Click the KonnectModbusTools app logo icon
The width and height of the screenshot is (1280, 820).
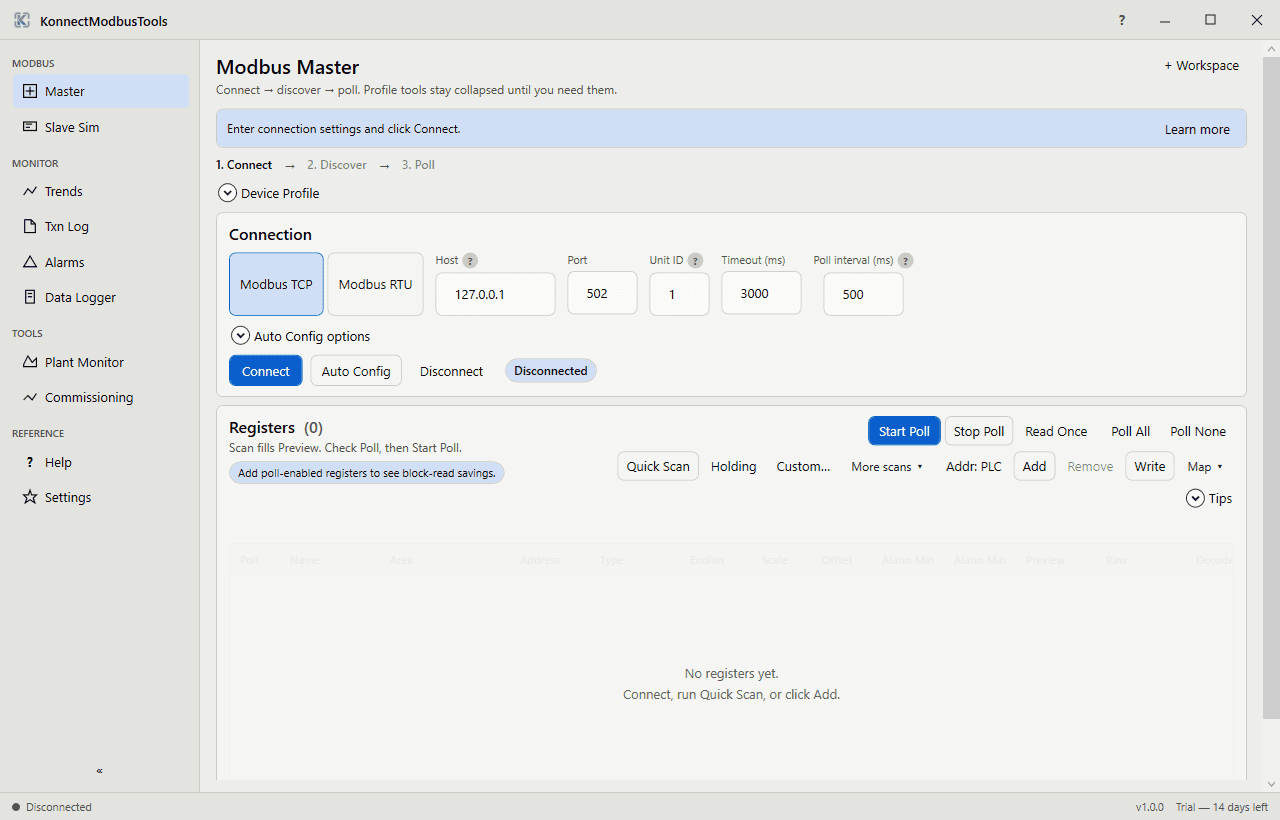22,20
